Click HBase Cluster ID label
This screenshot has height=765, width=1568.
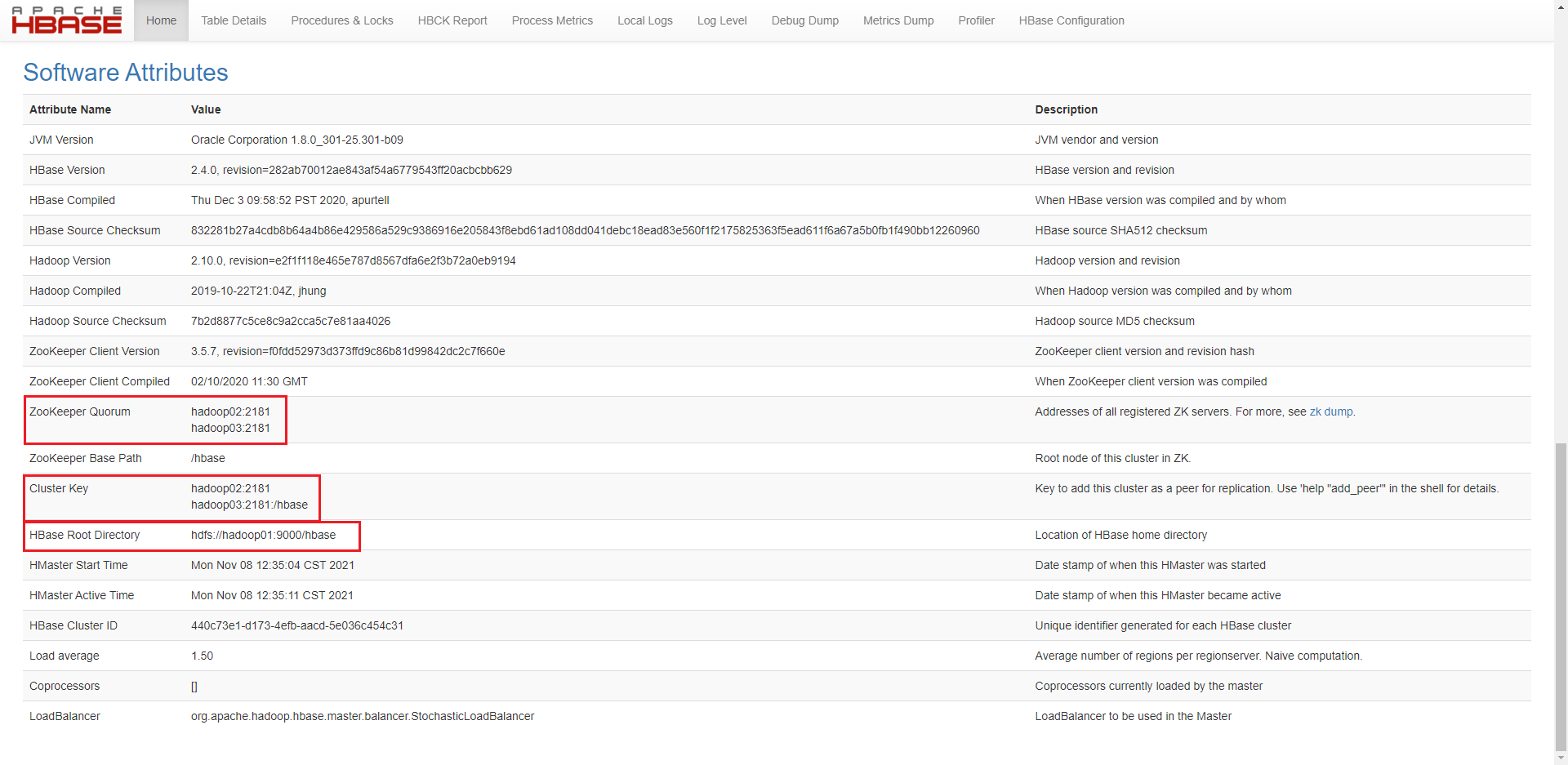pyautogui.click(x=73, y=625)
